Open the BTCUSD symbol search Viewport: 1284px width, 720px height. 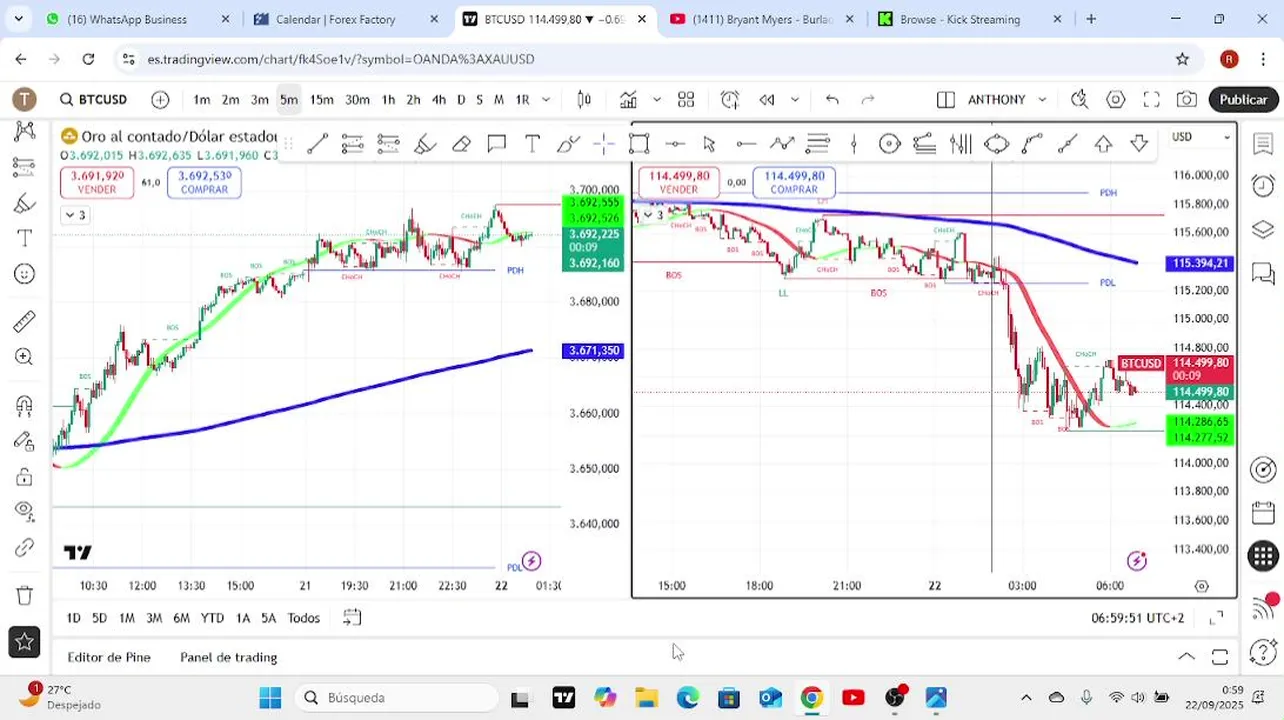click(93, 99)
